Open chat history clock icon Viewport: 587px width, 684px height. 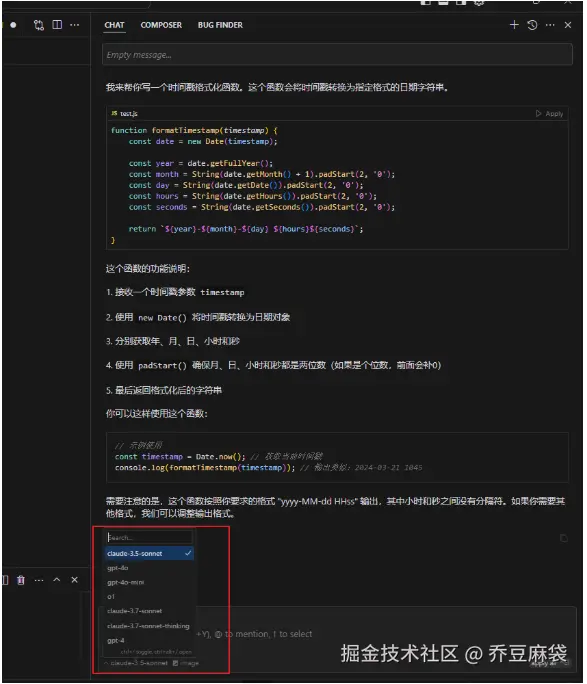point(532,25)
